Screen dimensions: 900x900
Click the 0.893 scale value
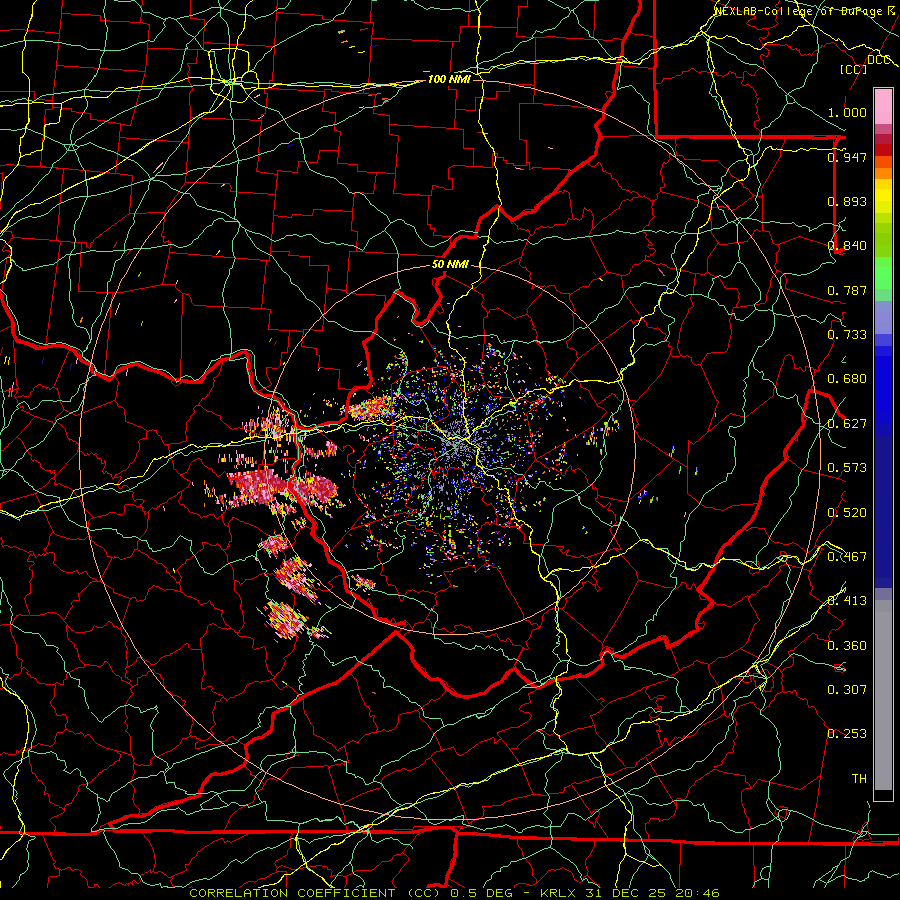point(847,201)
